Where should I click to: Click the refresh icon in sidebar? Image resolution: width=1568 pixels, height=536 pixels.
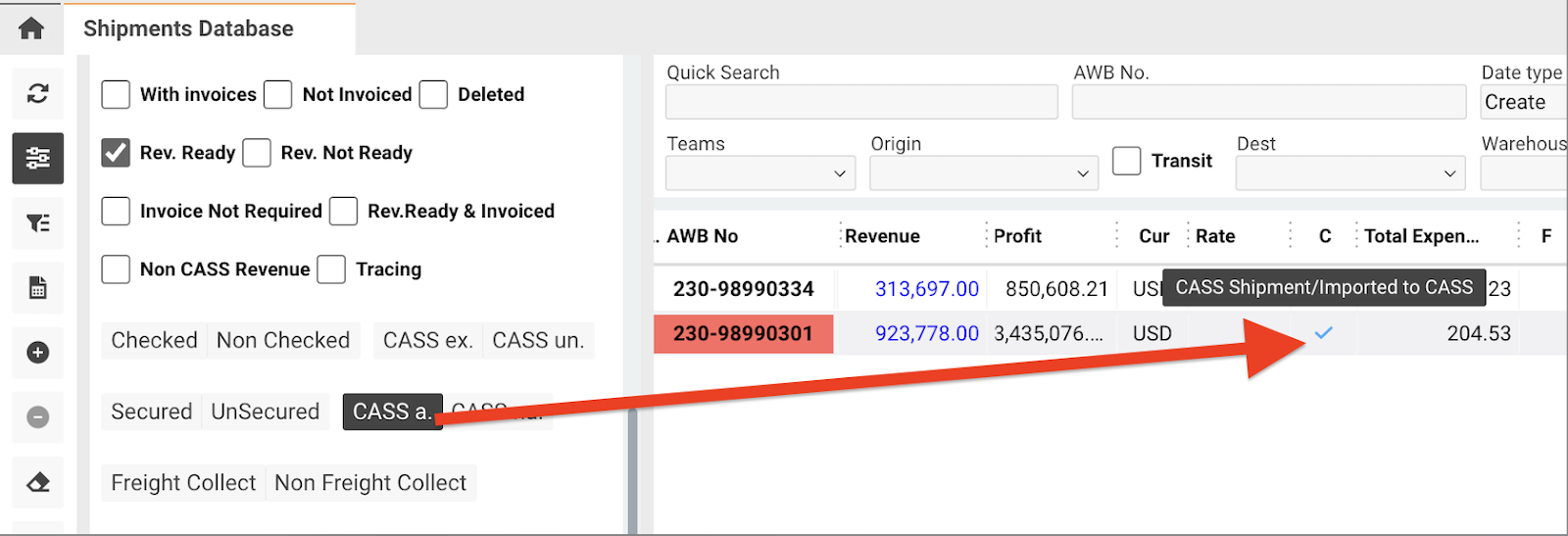point(38,94)
